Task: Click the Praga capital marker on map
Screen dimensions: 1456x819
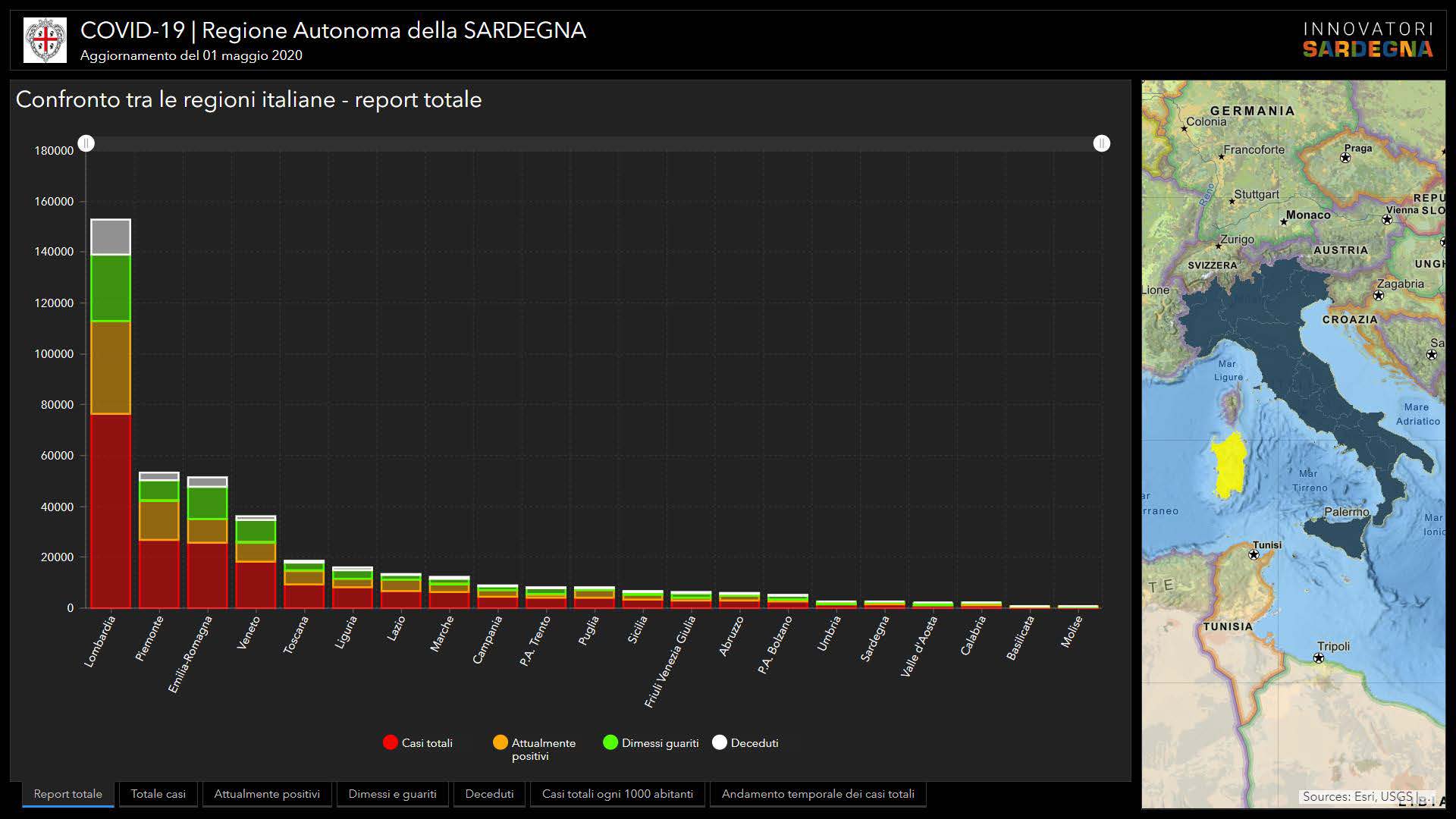Action: [1345, 158]
